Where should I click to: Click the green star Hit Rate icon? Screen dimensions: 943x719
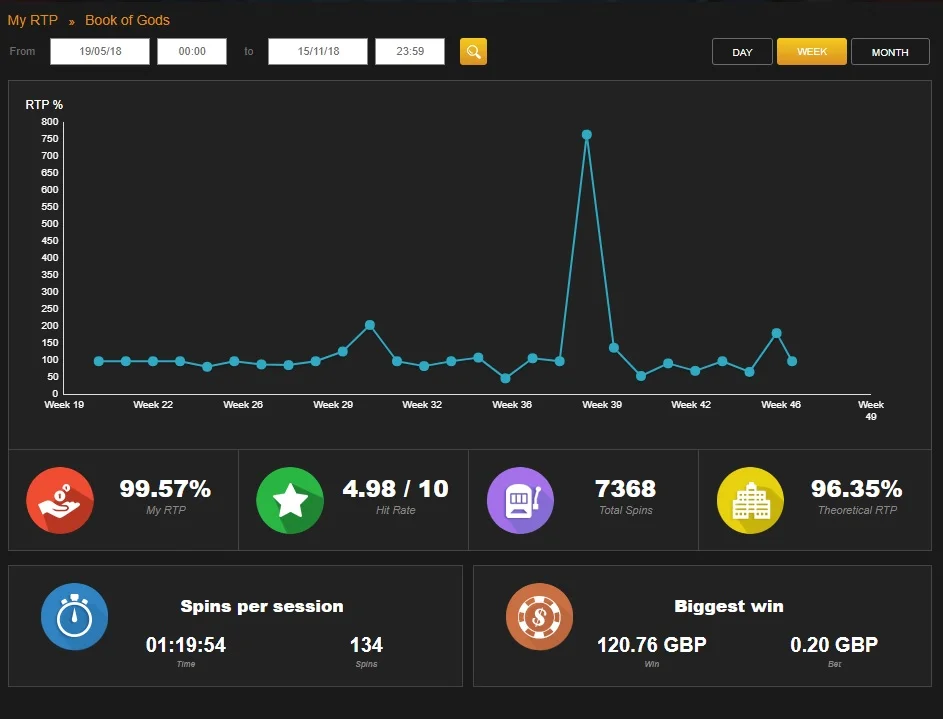click(290, 500)
